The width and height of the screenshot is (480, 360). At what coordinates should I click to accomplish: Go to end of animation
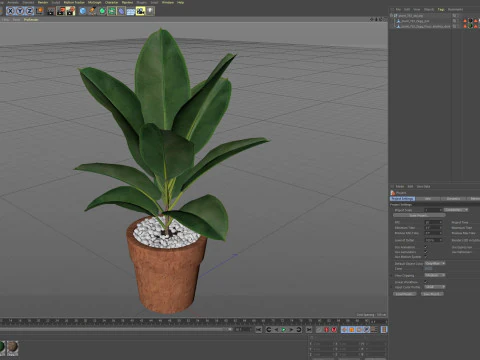click(x=309, y=330)
